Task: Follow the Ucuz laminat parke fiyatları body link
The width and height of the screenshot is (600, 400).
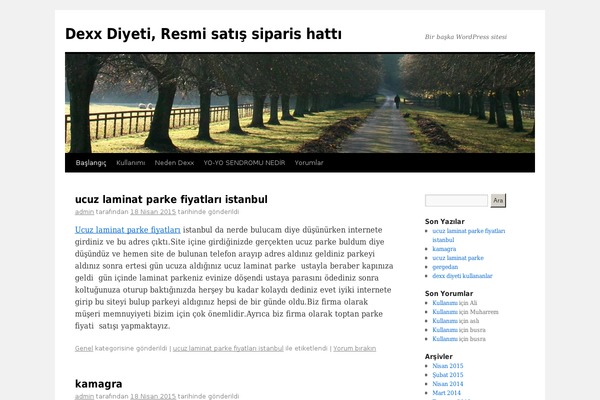Action: pos(127,230)
